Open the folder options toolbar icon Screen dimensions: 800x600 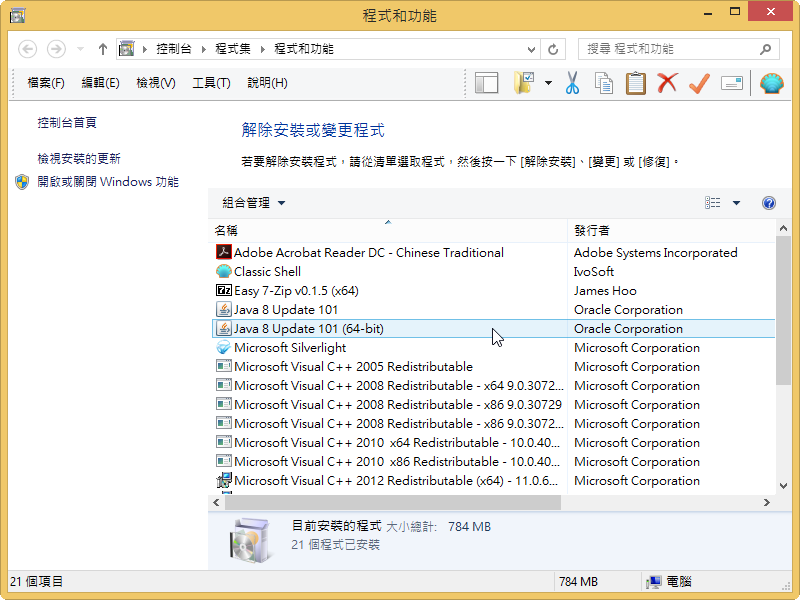click(524, 83)
